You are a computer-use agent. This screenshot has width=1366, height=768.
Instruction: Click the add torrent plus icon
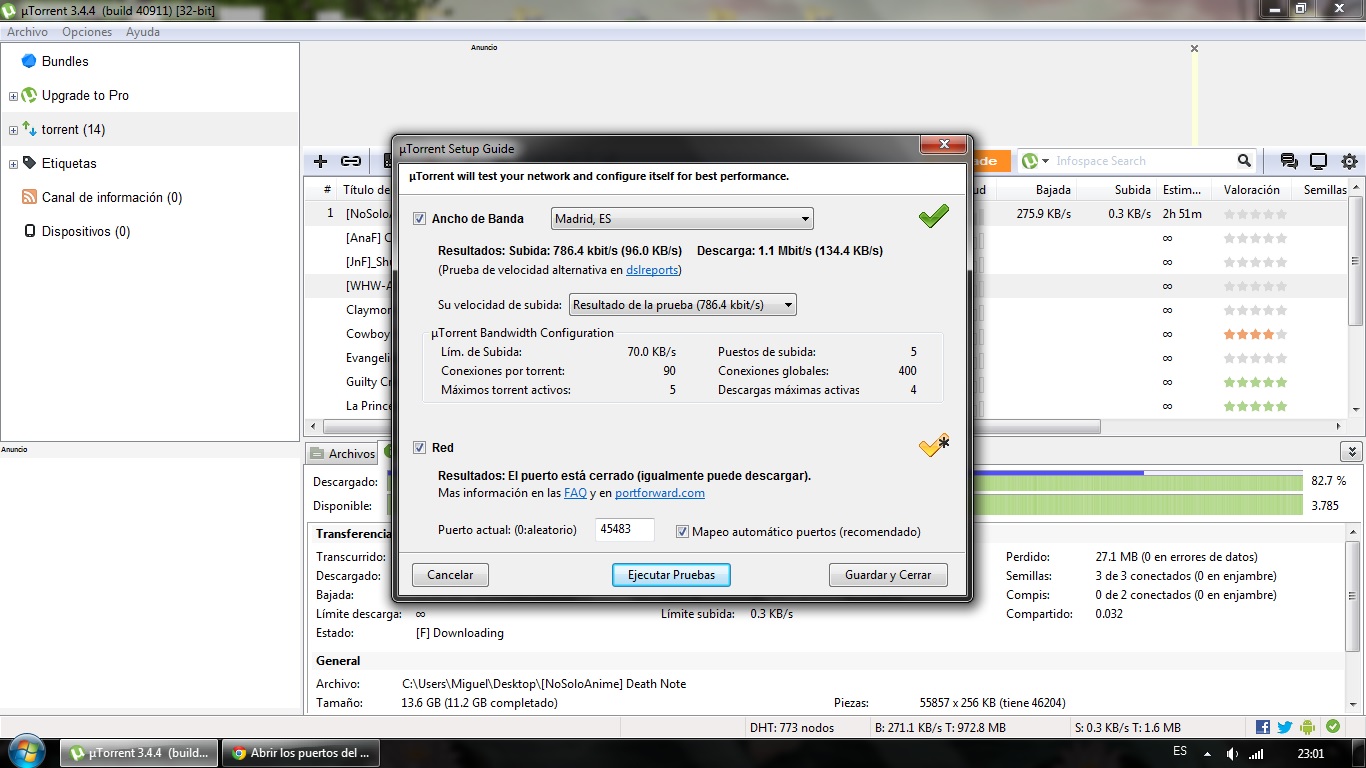tap(320, 161)
